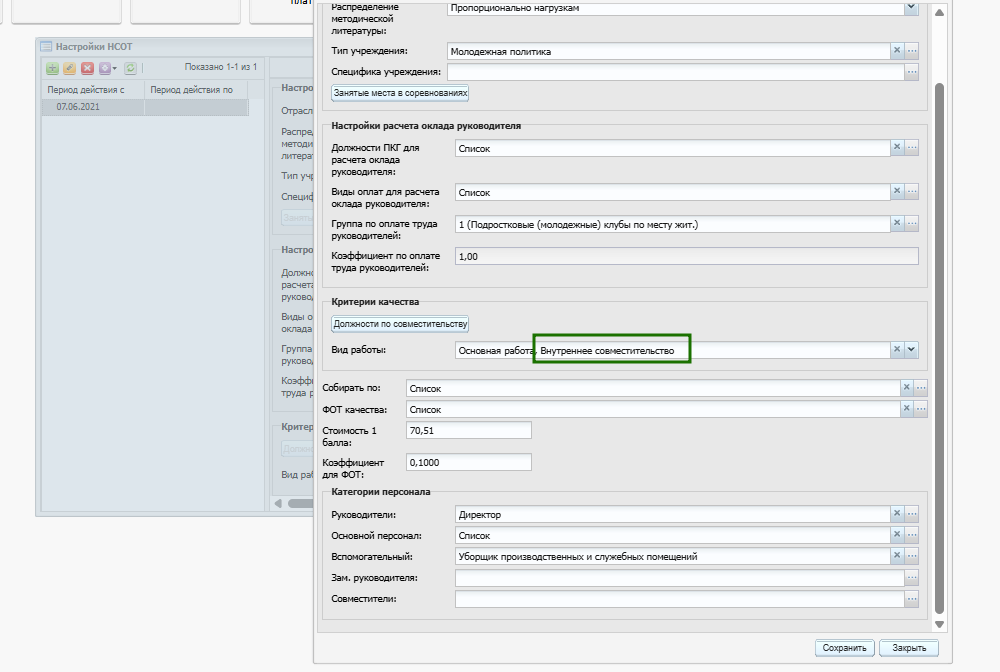The height and width of the screenshot is (672, 1000).
Task: Click the Собирать по field showing Список
Action: [653, 388]
